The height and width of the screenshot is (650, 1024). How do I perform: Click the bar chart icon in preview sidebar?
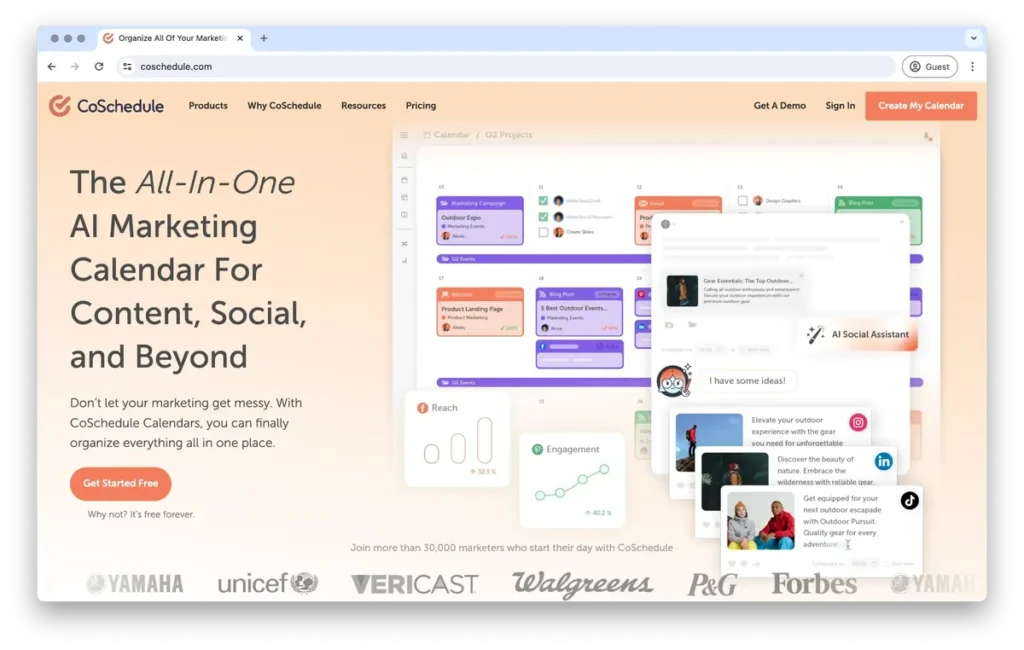[x=404, y=261]
